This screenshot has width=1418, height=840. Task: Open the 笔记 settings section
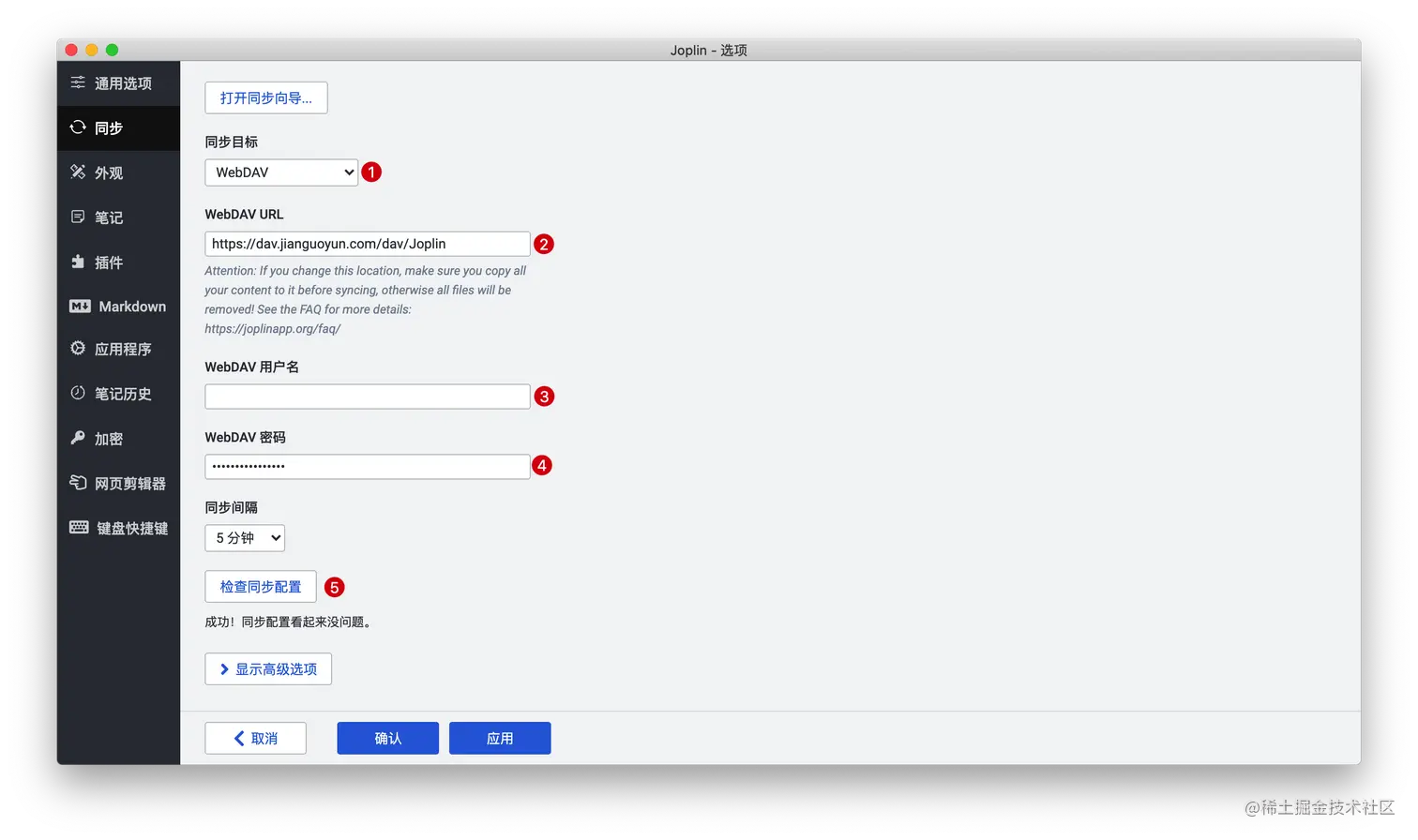click(118, 217)
